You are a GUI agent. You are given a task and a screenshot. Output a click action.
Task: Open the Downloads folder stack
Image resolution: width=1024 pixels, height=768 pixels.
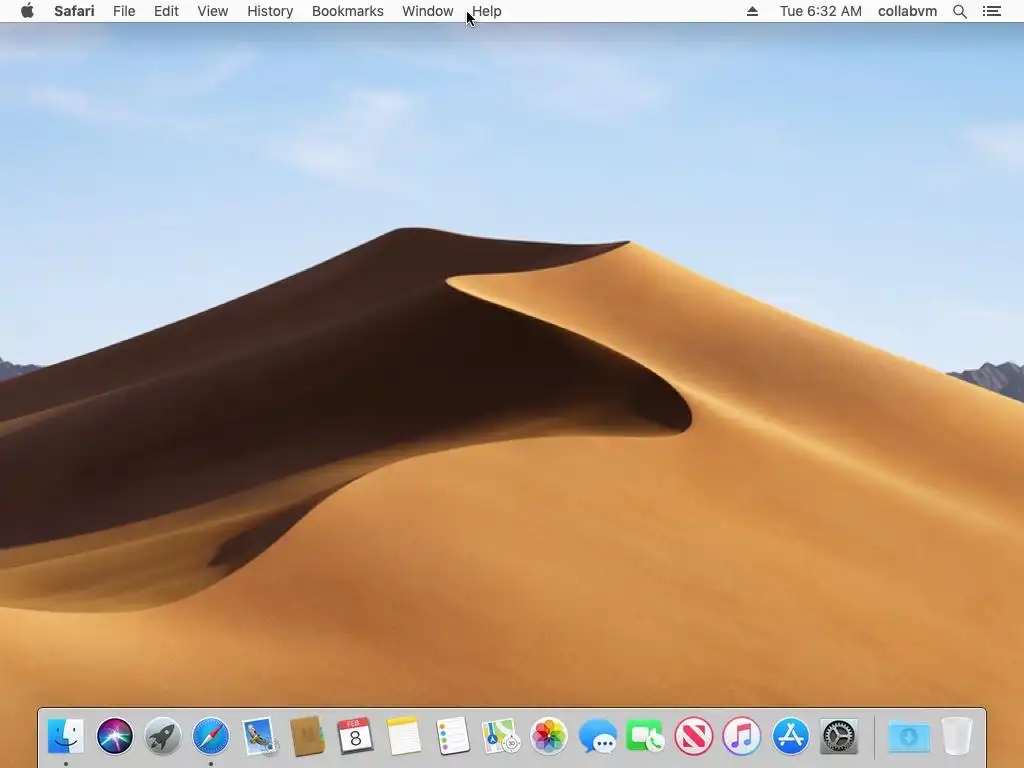pos(909,736)
